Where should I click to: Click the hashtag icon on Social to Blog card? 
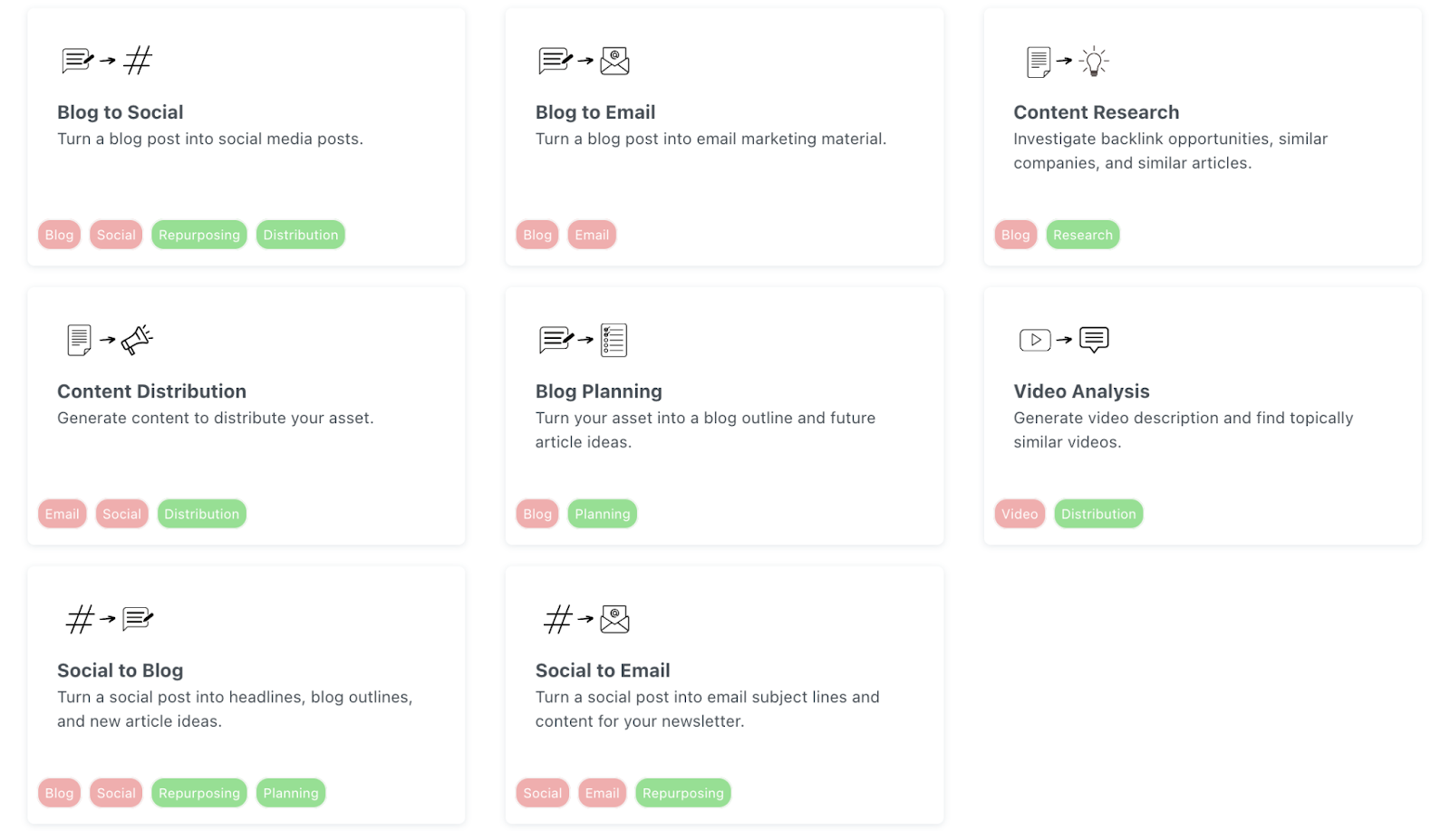(x=81, y=619)
